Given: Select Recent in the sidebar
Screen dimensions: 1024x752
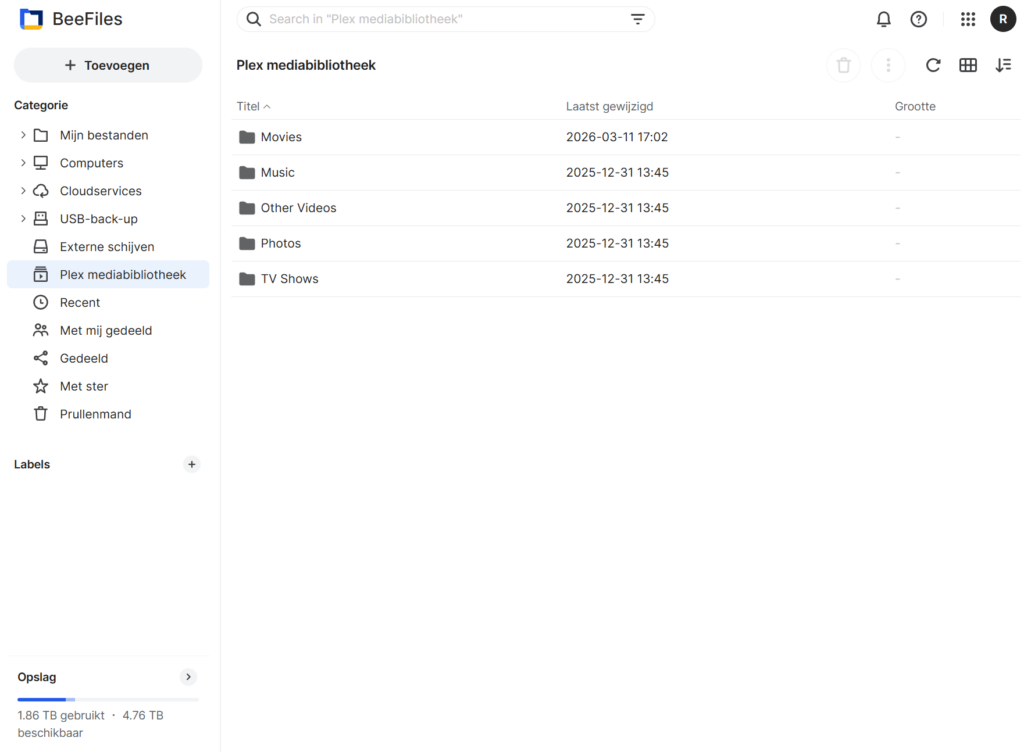Looking at the screenshot, I should click(79, 302).
